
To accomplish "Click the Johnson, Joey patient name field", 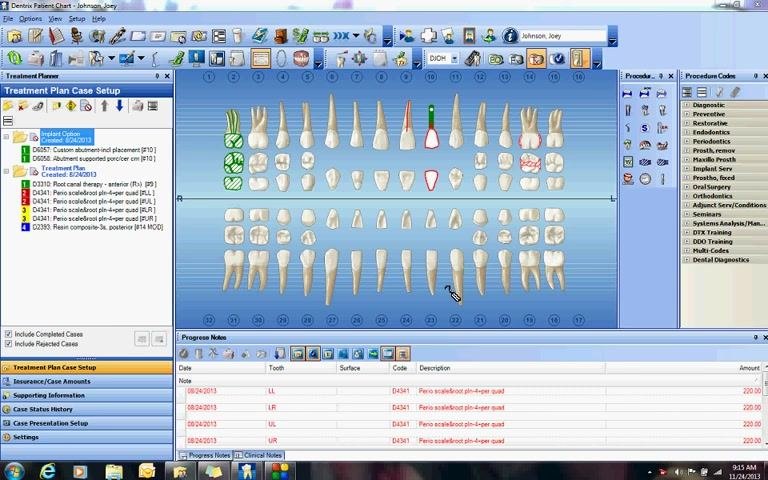I will pos(563,36).
